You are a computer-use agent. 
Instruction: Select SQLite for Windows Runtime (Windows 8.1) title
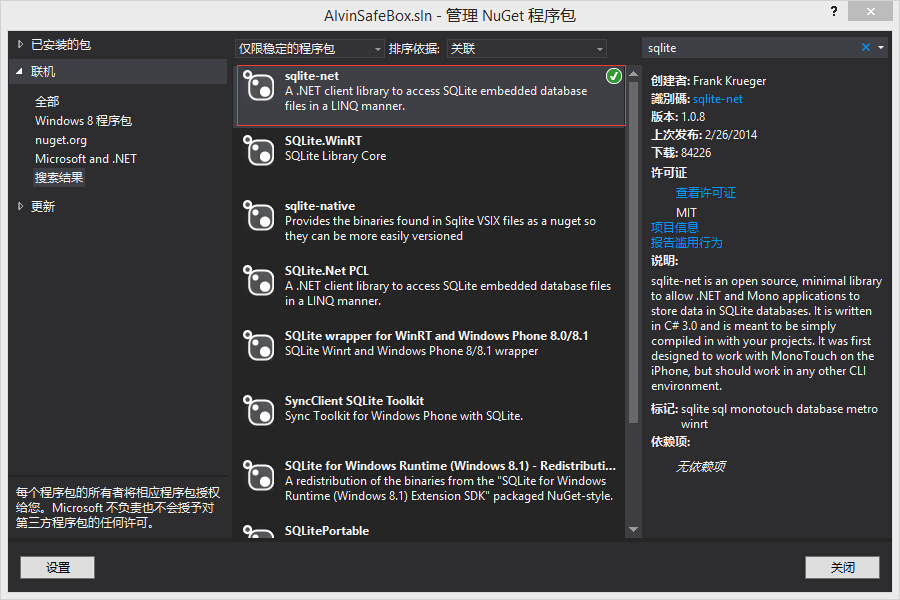[x=450, y=465]
